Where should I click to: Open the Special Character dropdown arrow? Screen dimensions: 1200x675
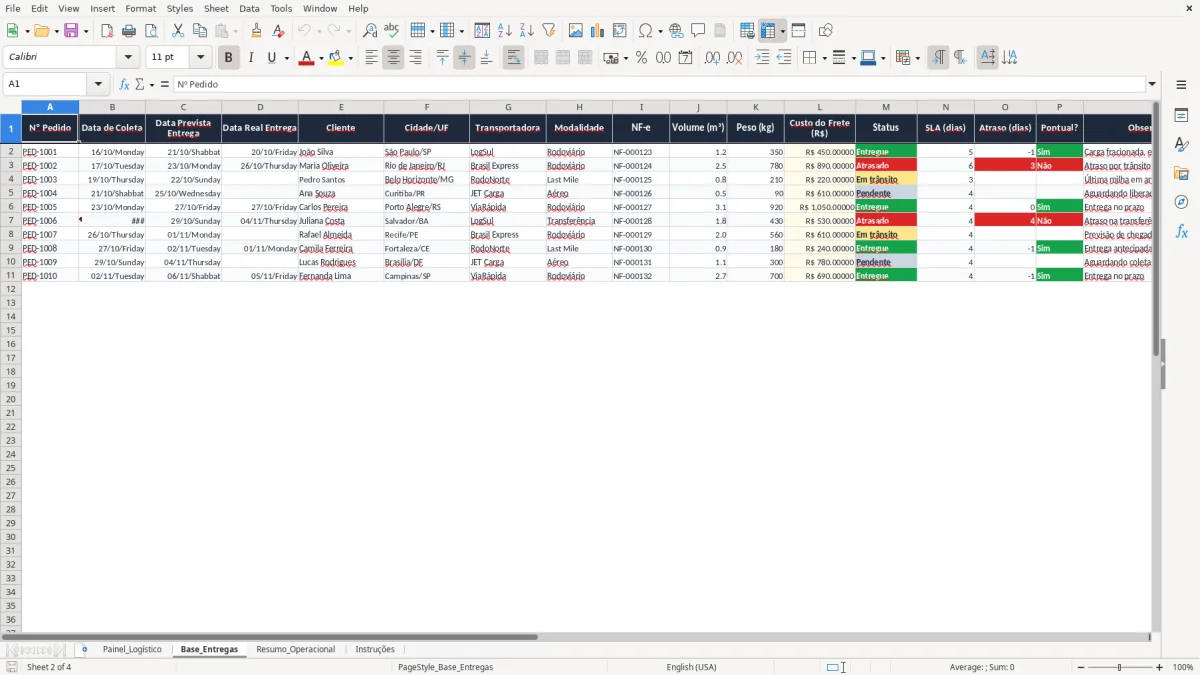660,31
